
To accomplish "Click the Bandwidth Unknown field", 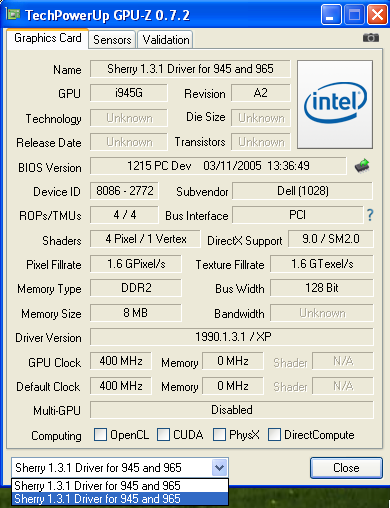I will (x=322, y=313).
